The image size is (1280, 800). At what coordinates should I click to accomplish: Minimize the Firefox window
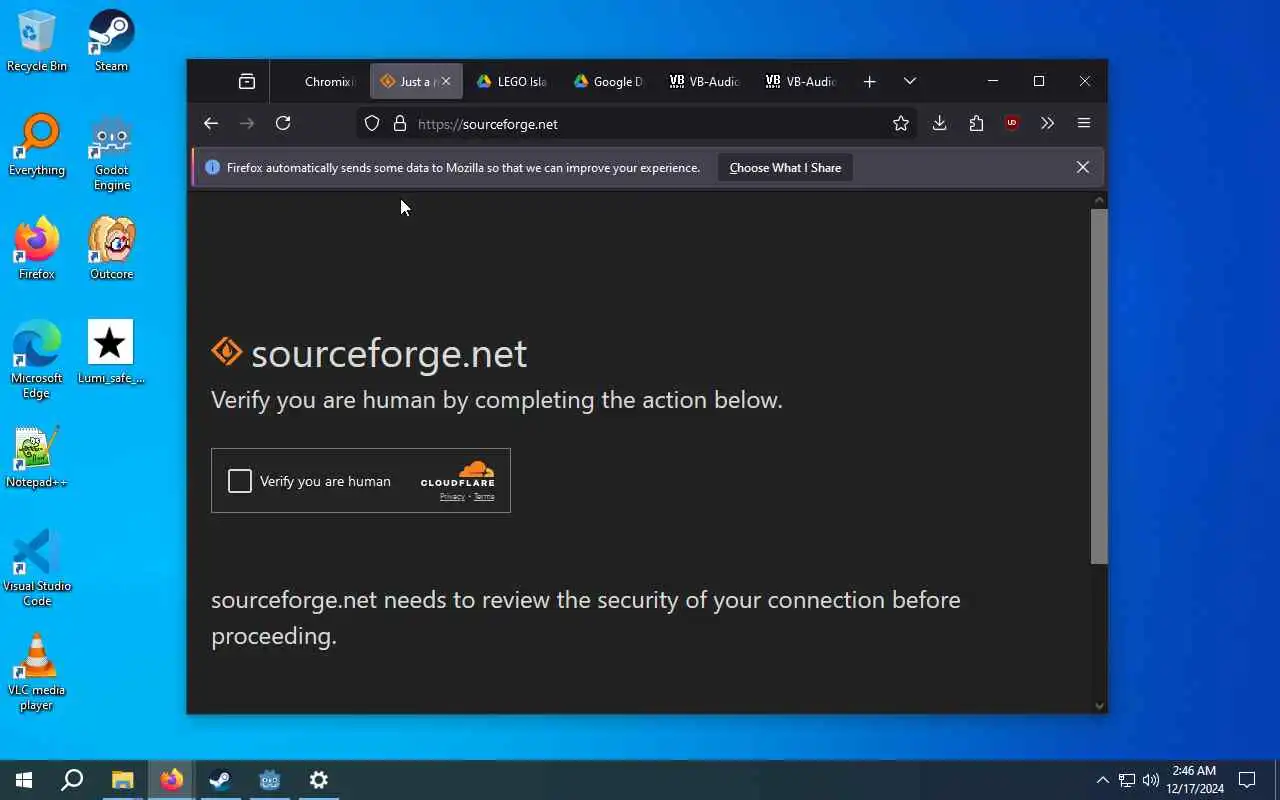(993, 81)
